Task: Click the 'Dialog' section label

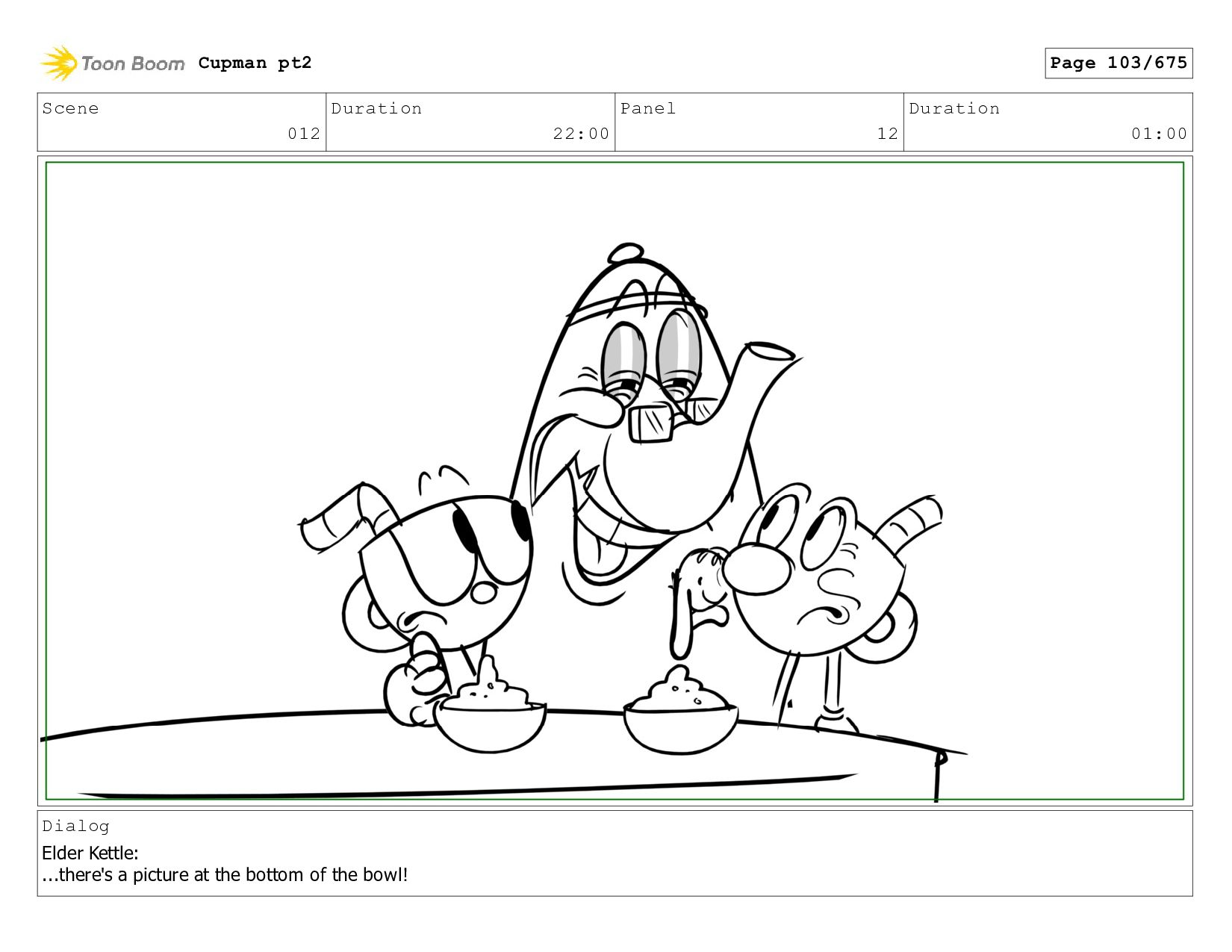Action: [75, 826]
